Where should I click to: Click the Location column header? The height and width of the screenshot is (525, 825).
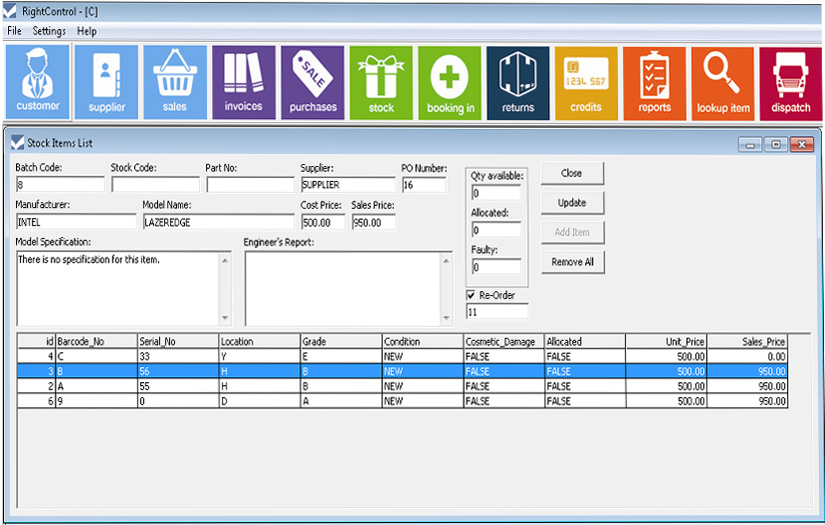point(259,341)
